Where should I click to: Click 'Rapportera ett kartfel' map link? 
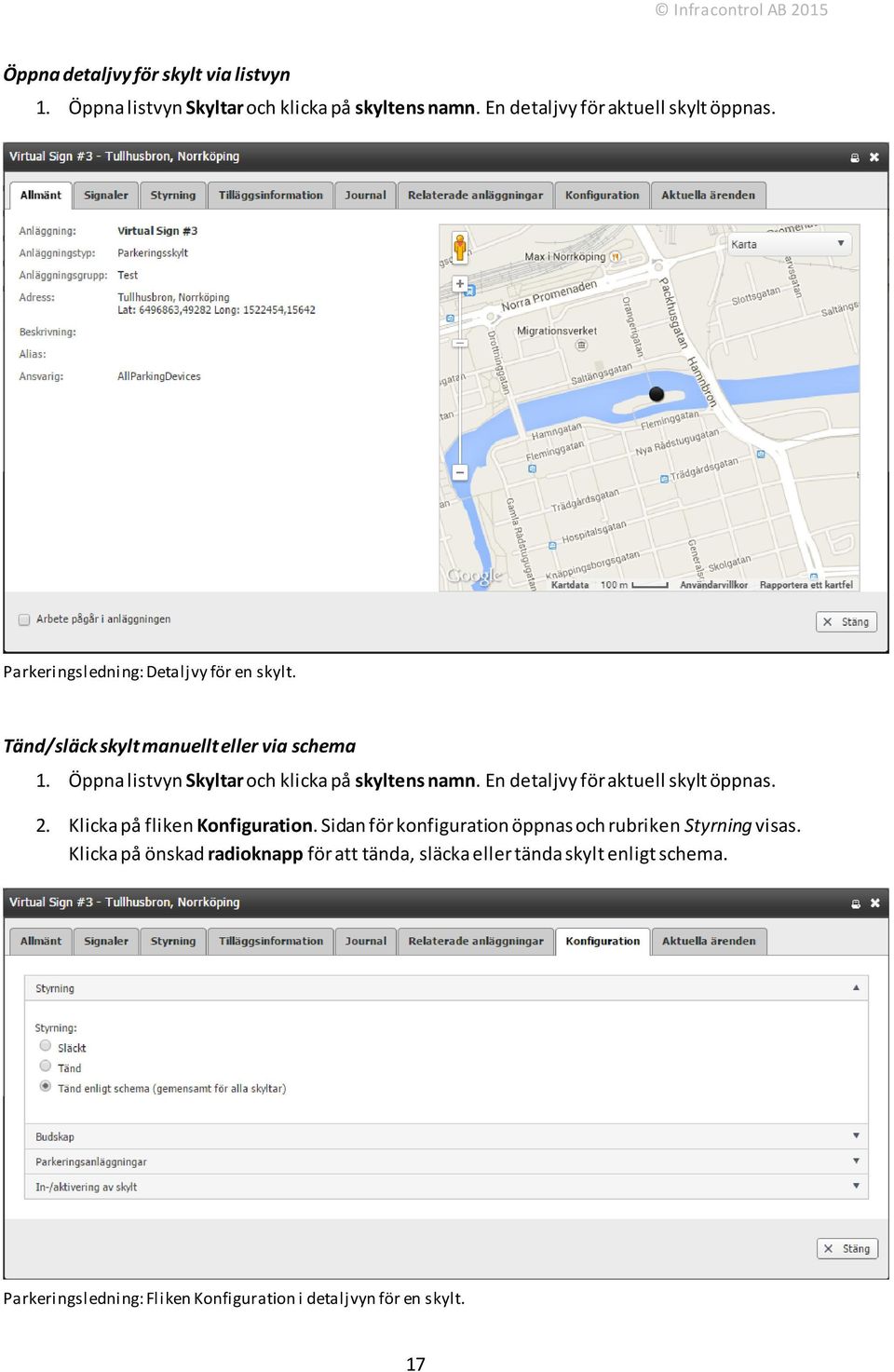pos(806,585)
